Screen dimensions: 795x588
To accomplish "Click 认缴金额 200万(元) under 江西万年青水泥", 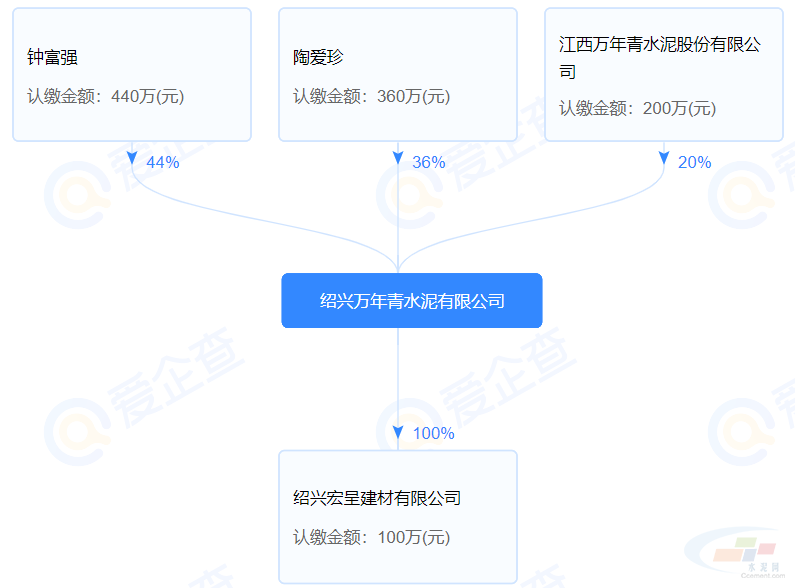I will pos(637,108).
